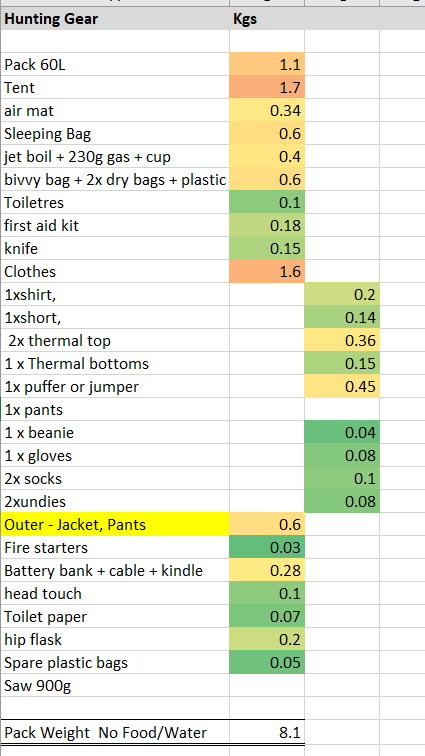Click the 2x thermal top weight 0.36
The width and height of the screenshot is (425, 756).
(342, 340)
